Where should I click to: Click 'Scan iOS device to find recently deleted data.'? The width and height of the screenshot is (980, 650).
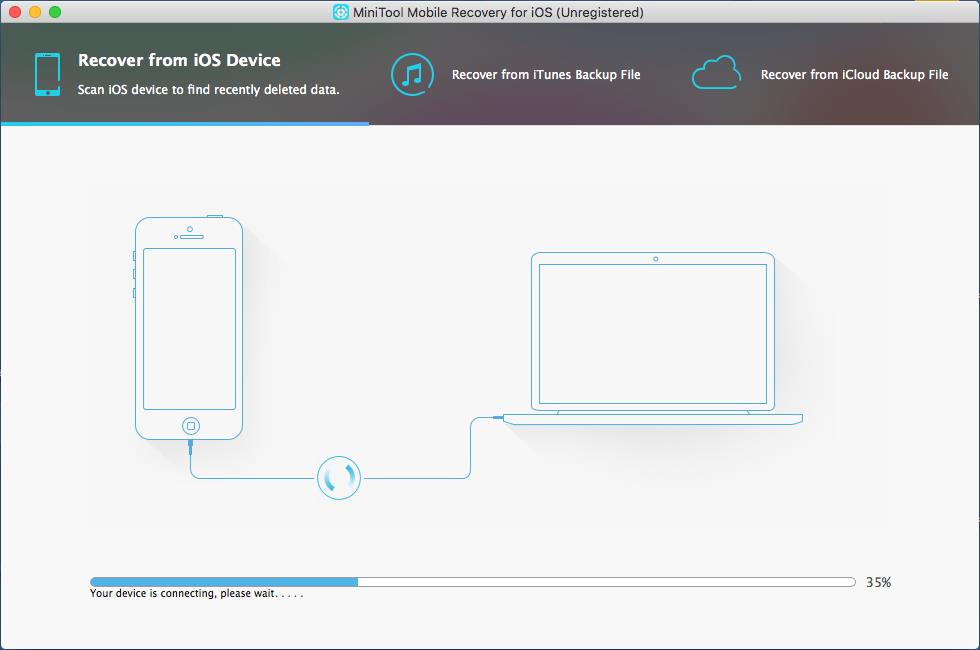click(209, 90)
